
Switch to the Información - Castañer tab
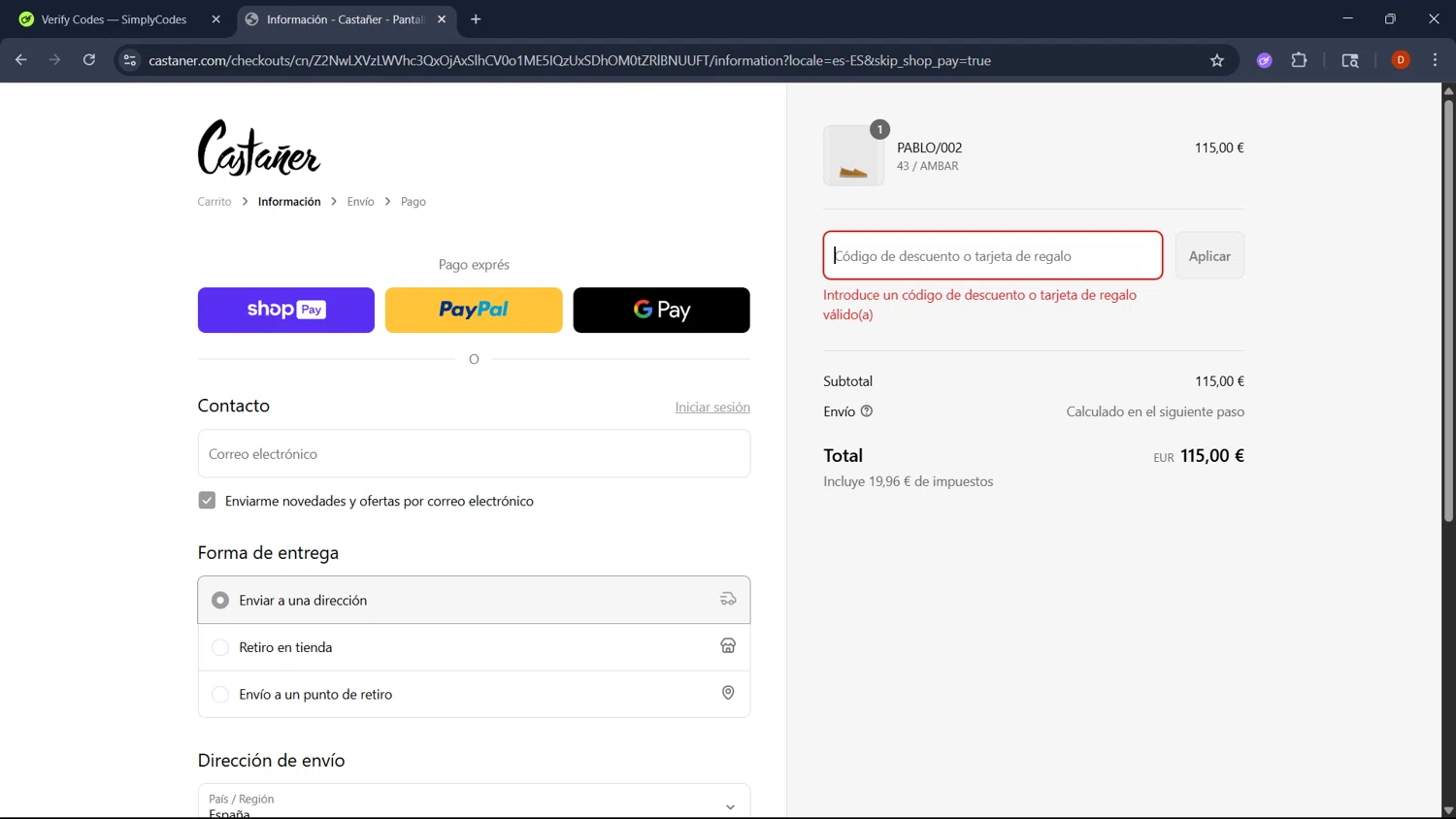tap(346, 19)
